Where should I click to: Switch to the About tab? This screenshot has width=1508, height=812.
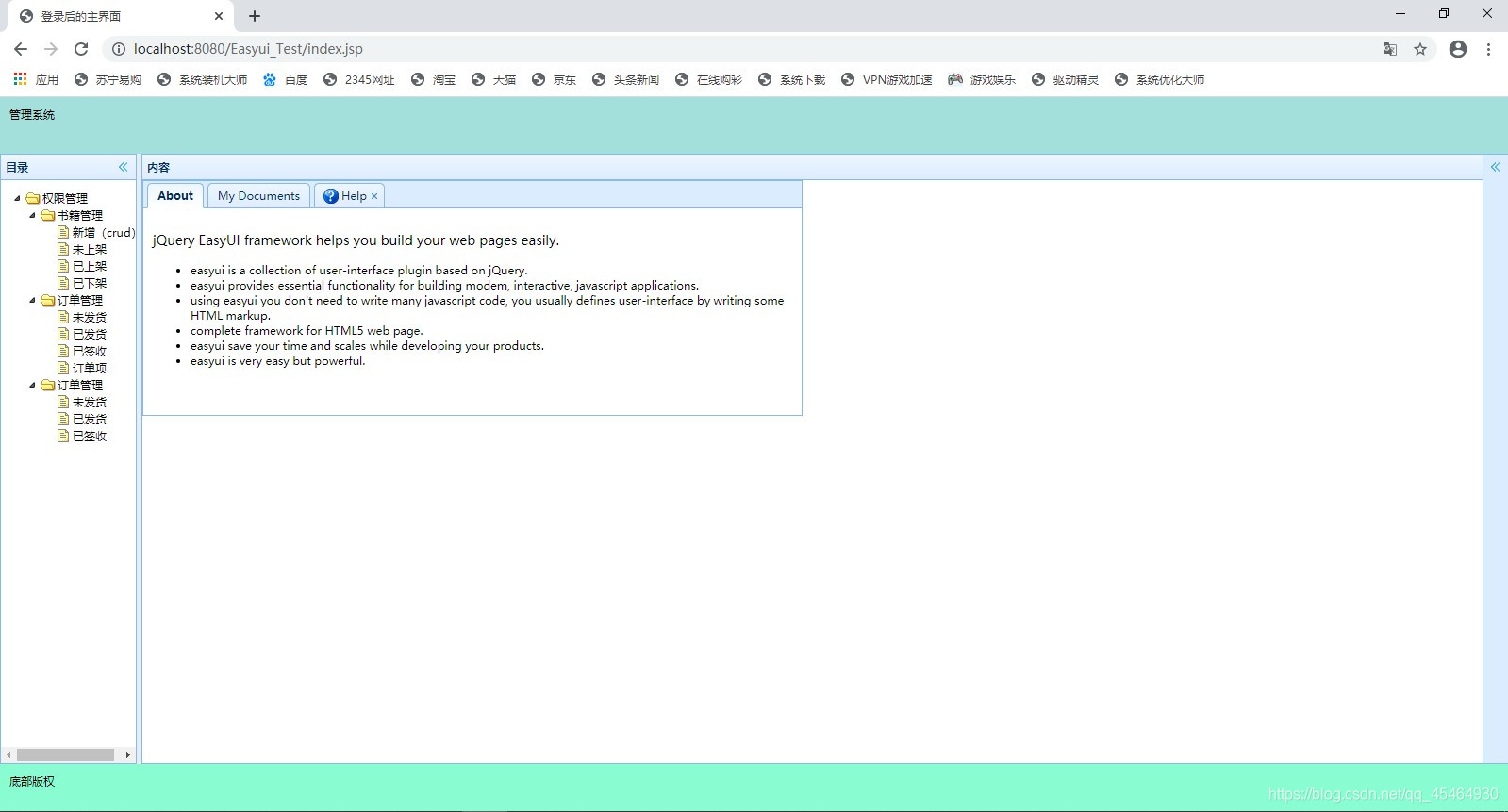tap(175, 195)
